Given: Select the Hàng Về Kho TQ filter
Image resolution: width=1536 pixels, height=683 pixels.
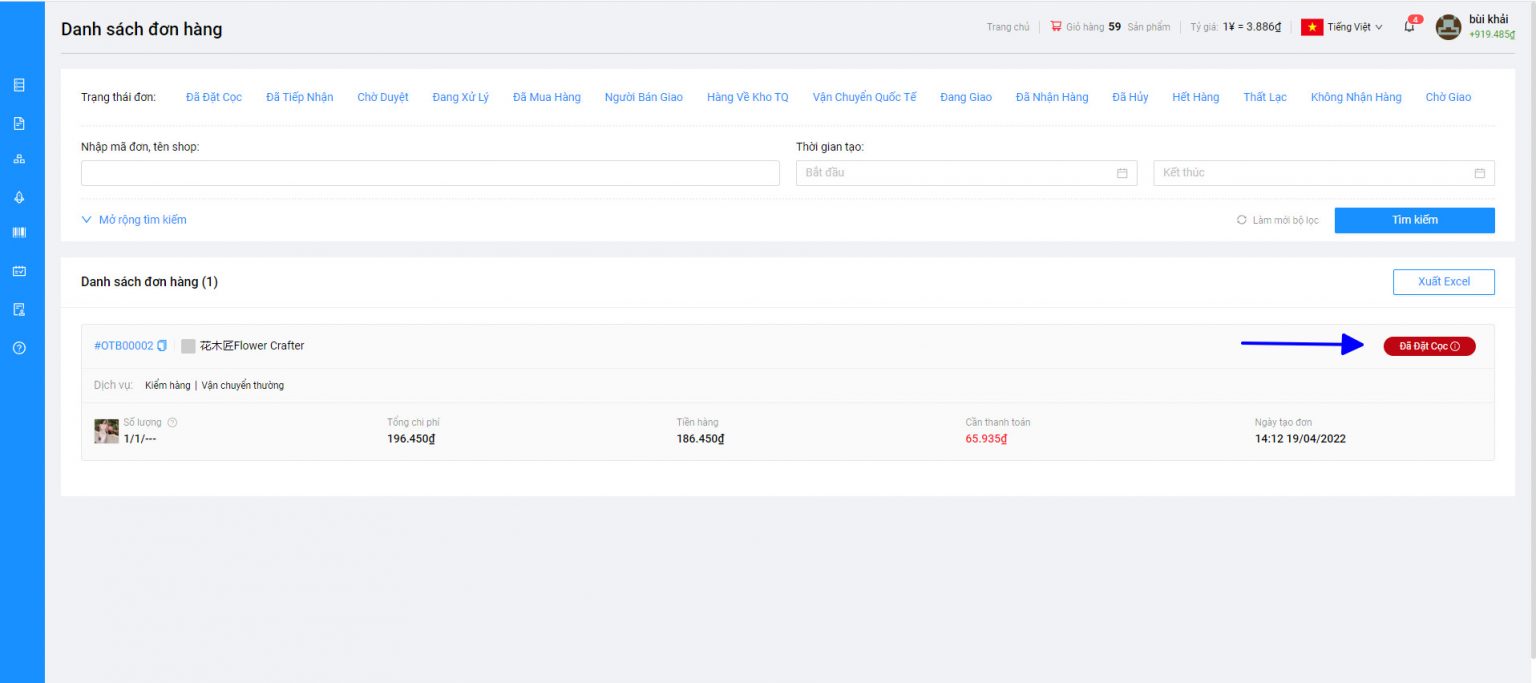Looking at the screenshot, I should click(x=748, y=97).
